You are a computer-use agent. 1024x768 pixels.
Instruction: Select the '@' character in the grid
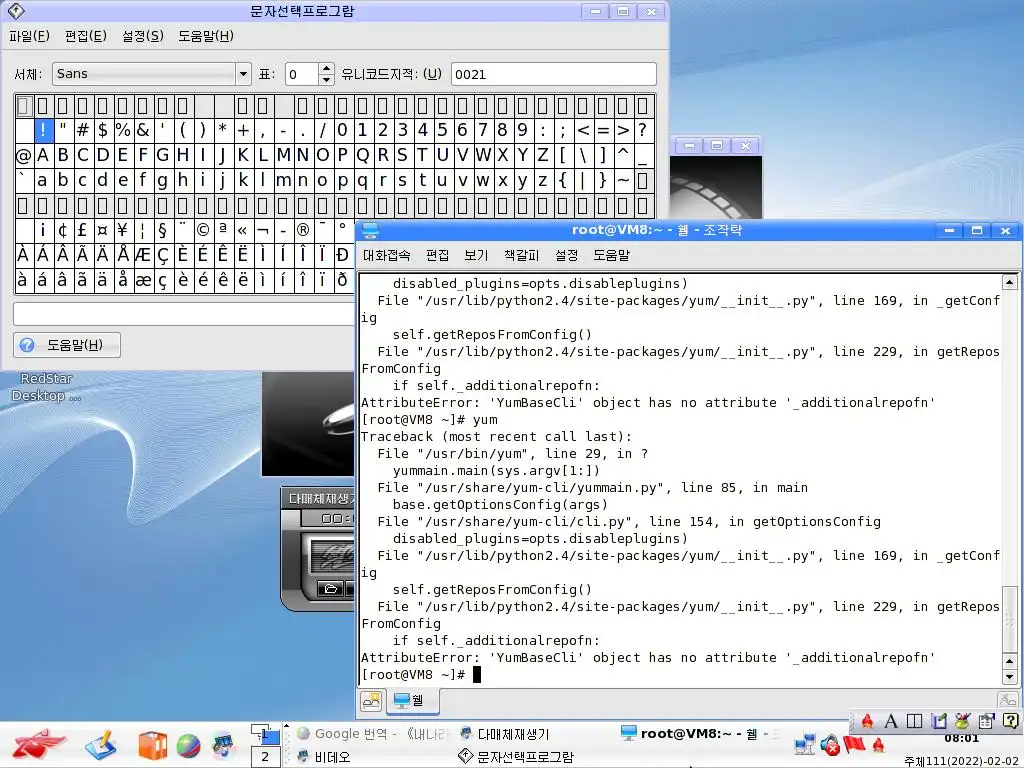point(23,155)
